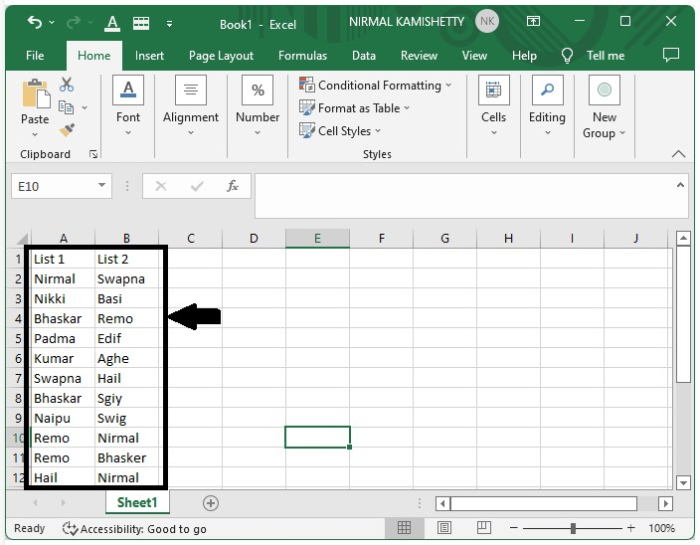Screen dimensions: 700x545
Task: Switch to the Home tab
Action: pyautogui.click(x=94, y=56)
